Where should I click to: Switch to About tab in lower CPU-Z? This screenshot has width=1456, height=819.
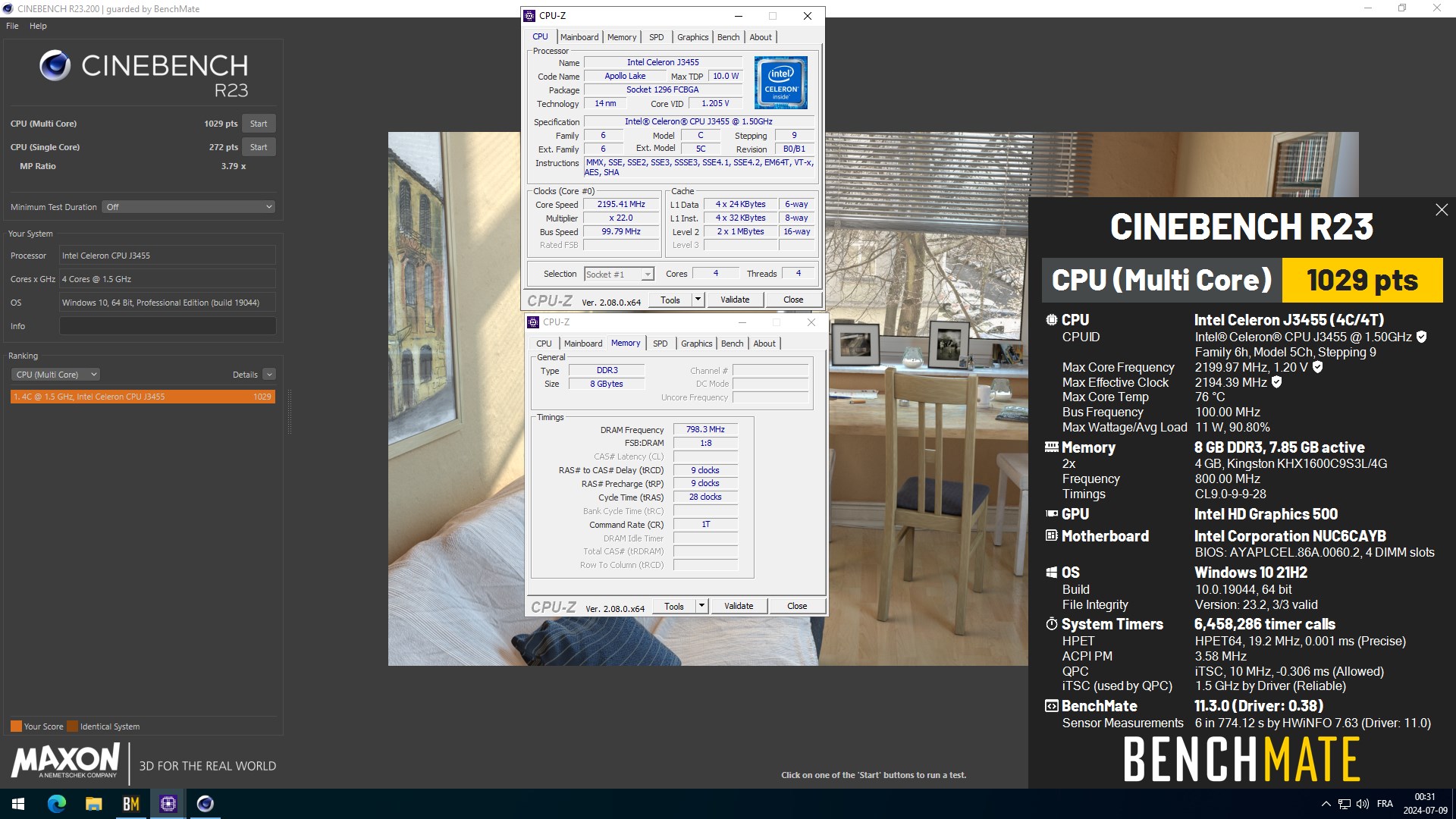click(x=764, y=344)
